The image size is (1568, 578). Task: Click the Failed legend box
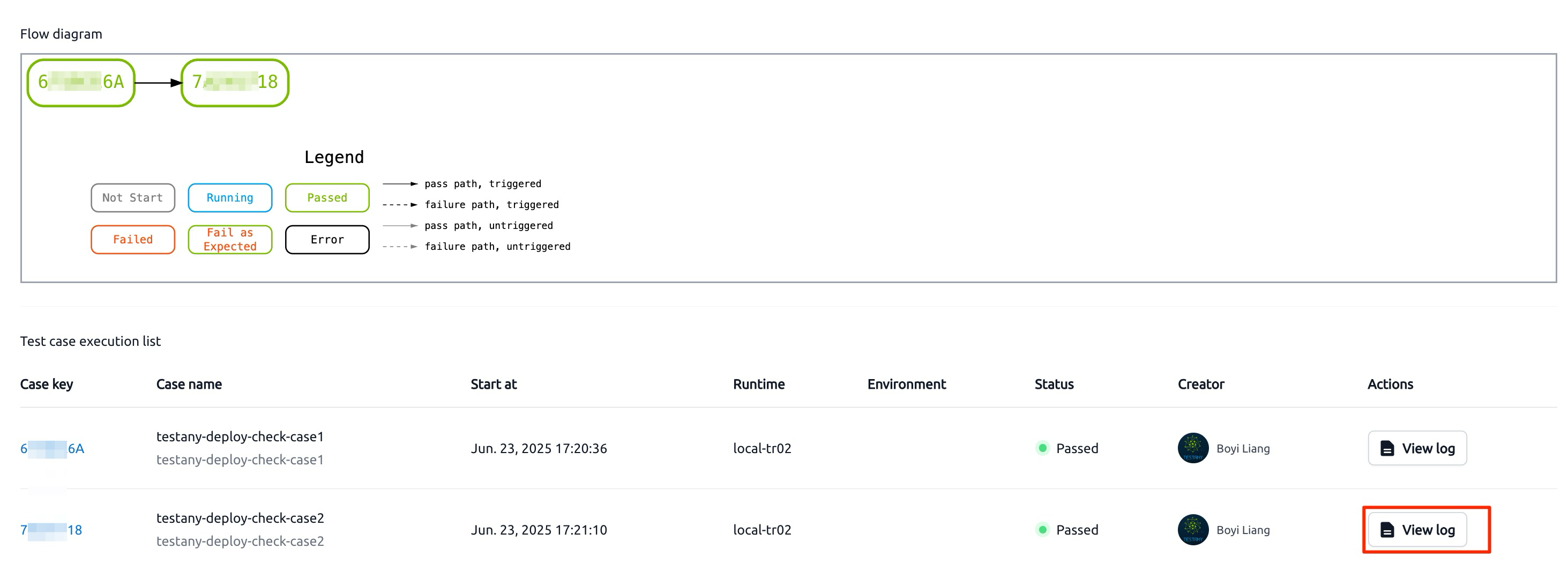[133, 239]
